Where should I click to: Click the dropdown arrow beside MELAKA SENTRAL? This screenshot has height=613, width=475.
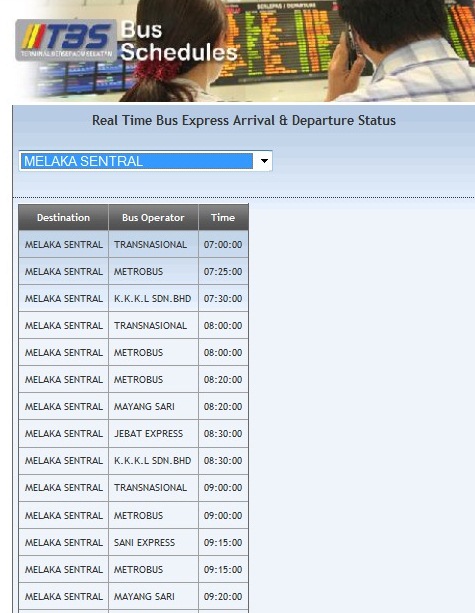tap(264, 161)
